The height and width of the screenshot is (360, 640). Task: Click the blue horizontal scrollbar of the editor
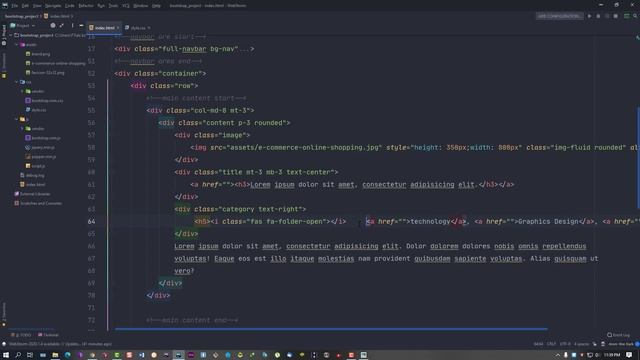331,329
